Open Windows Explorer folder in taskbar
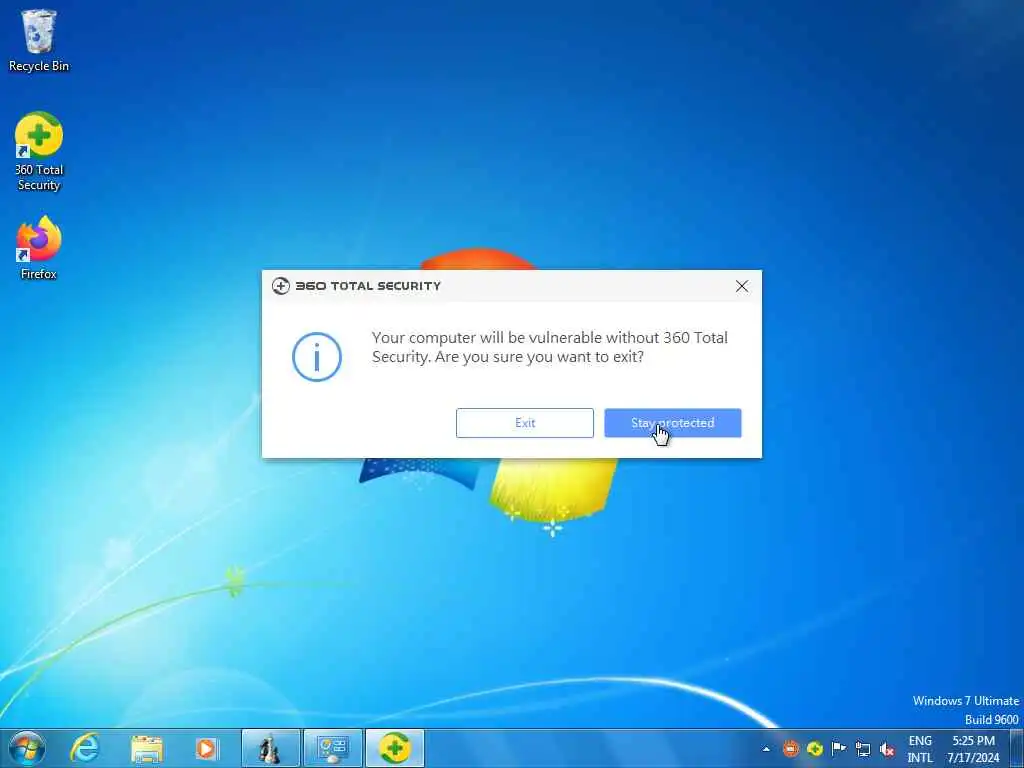This screenshot has height=768, width=1024. click(x=146, y=748)
